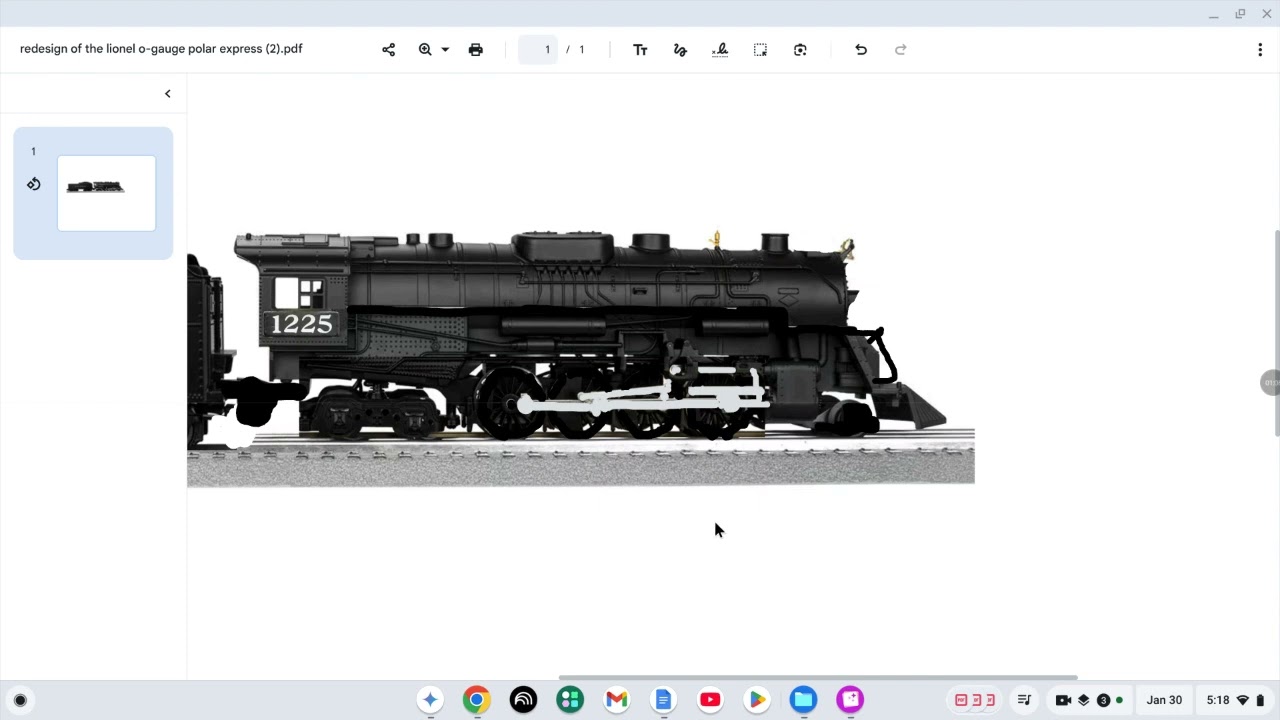This screenshot has width=1280, height=720.
Task: Select the freehand draw tool
Action: (x=680, y=50)
